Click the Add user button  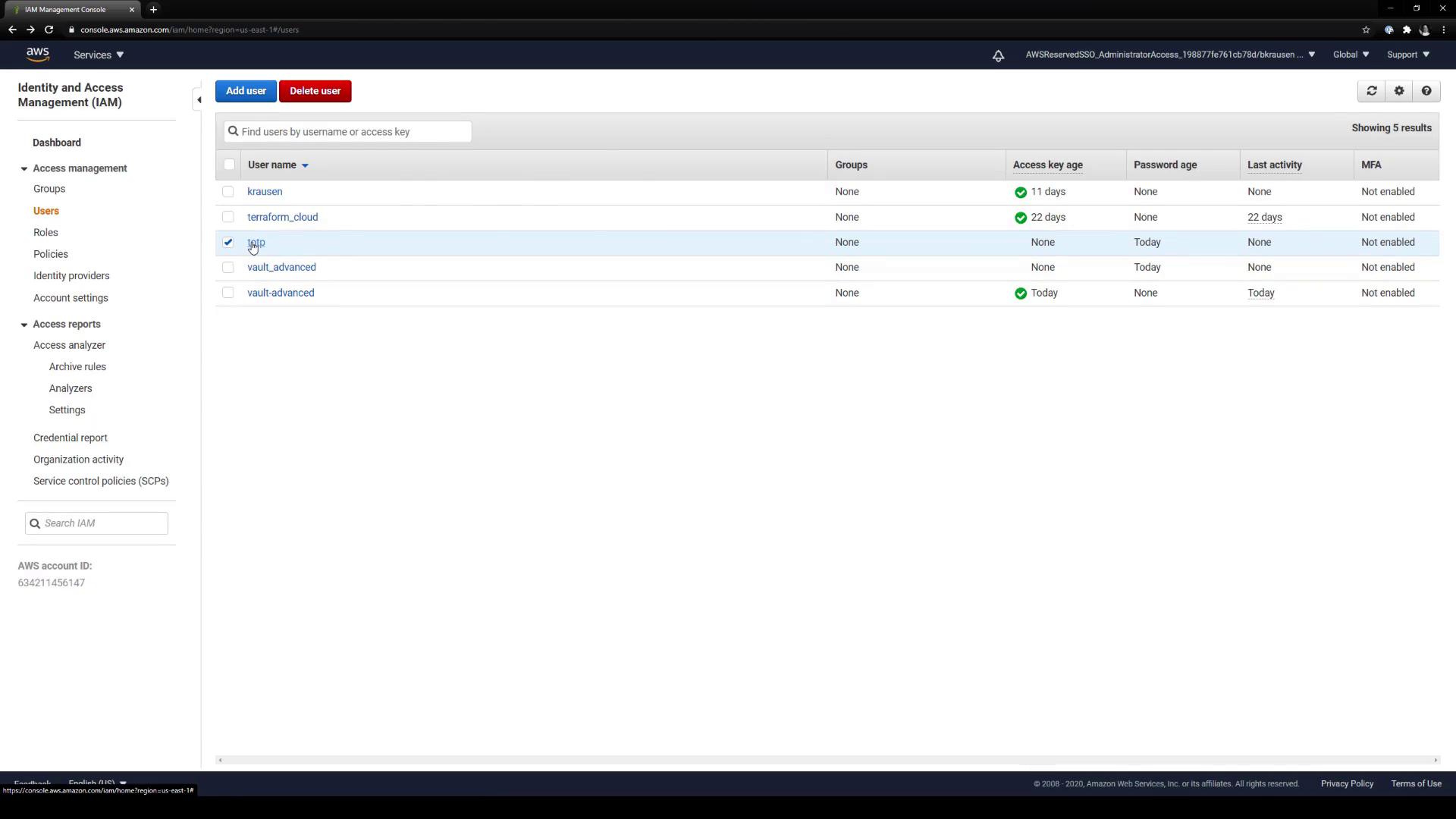[x=246, y=91]
